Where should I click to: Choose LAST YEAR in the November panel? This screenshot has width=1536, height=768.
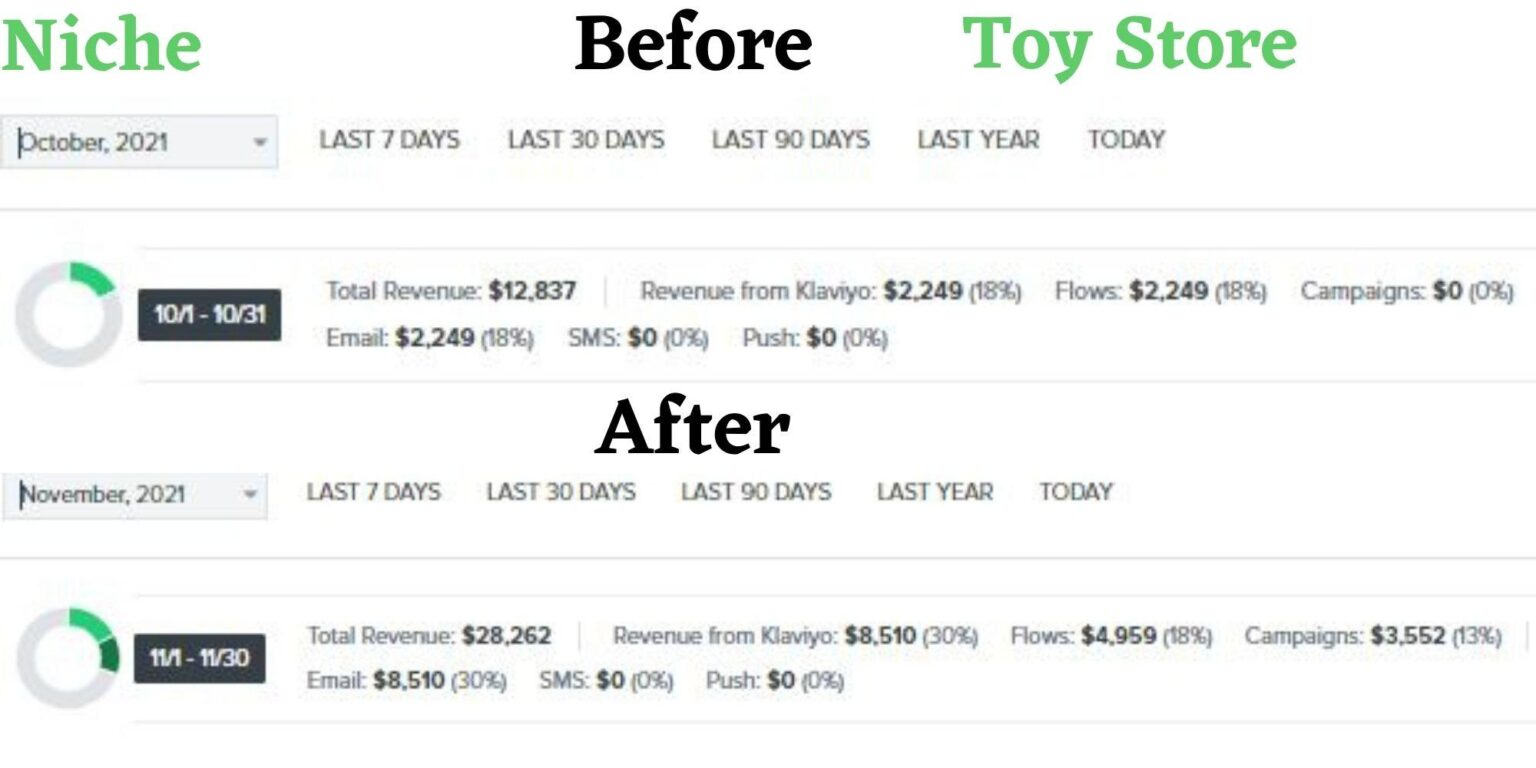[934, 492]
